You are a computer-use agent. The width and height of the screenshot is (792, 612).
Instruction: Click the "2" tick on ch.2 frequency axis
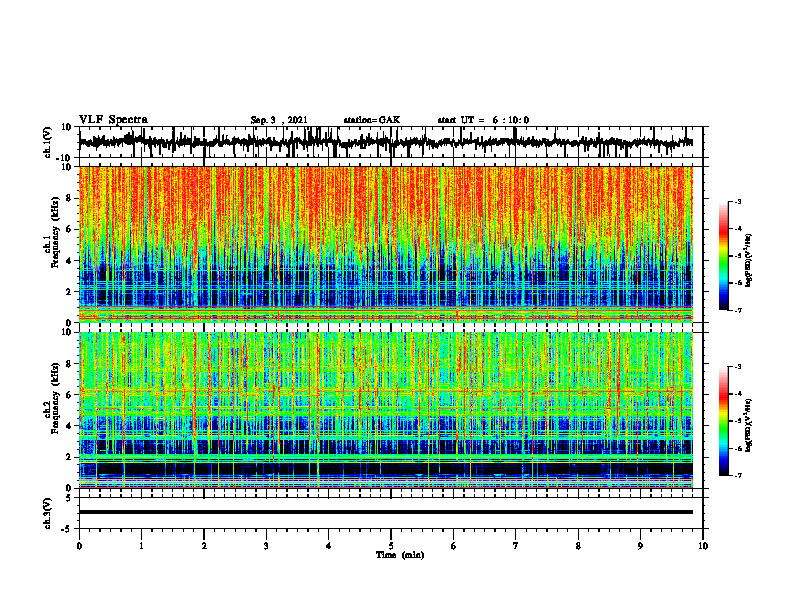(69, 457)
